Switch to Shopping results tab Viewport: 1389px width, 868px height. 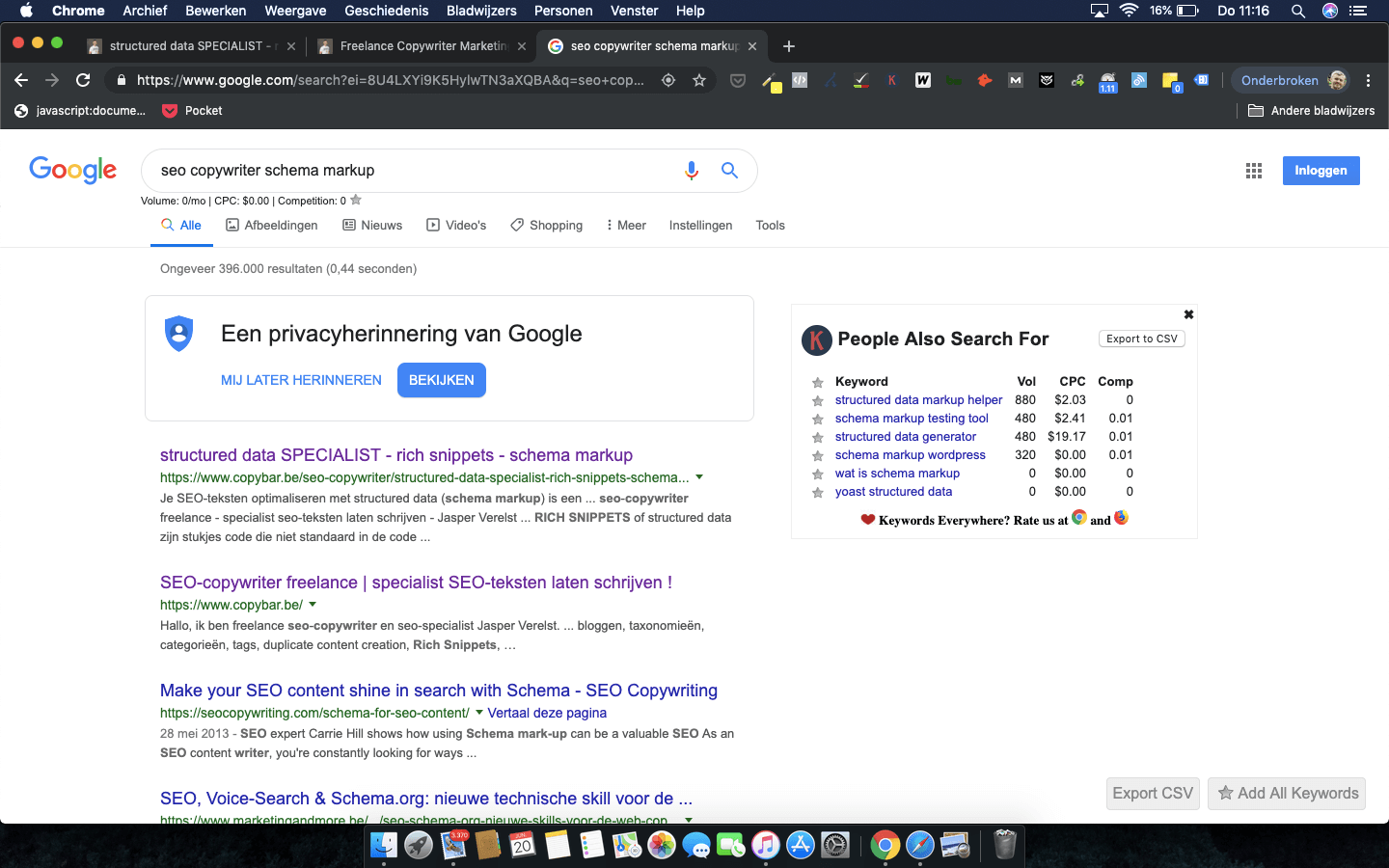tap(546, 225)
